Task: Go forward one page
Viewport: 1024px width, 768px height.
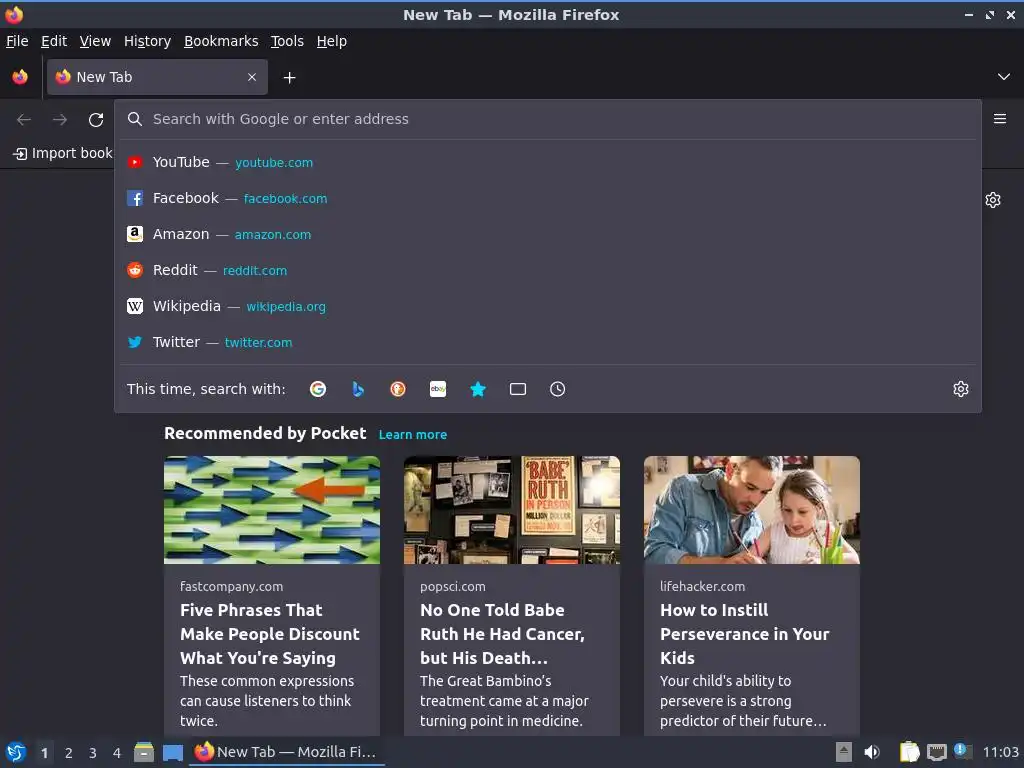Action: (x=60, y=120)
